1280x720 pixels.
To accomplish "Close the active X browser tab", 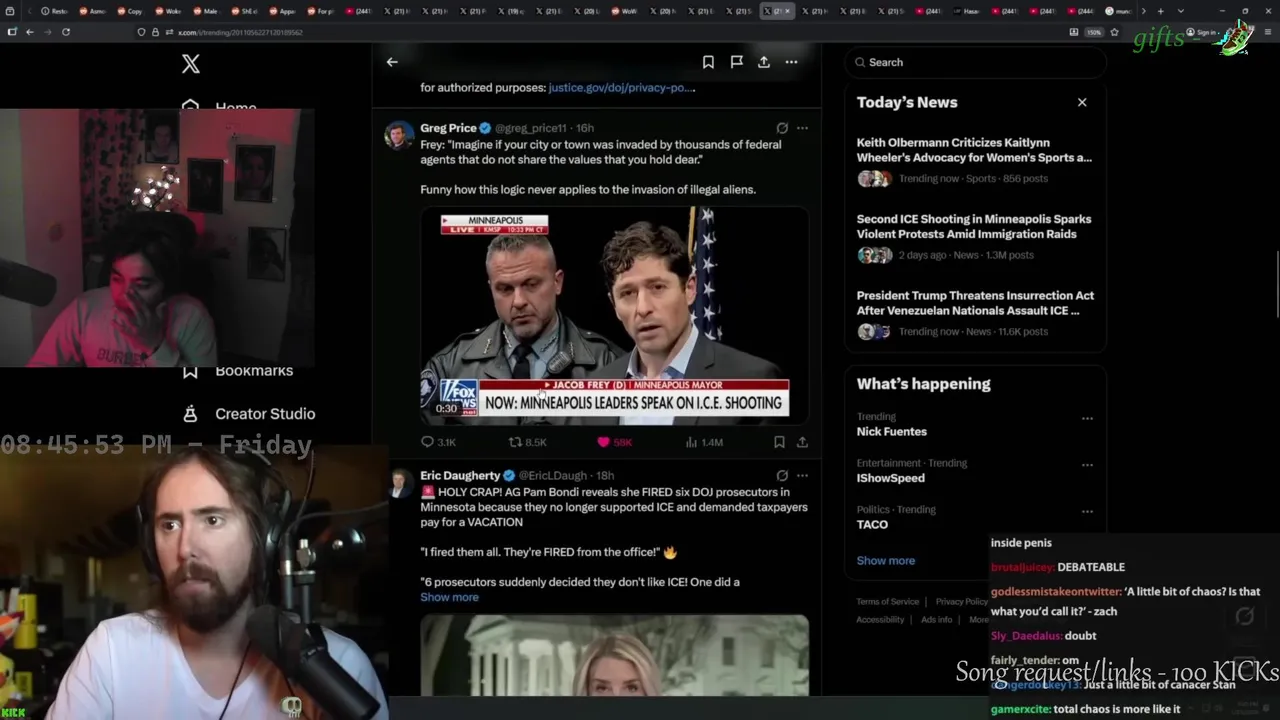I will tap(788, 11).
